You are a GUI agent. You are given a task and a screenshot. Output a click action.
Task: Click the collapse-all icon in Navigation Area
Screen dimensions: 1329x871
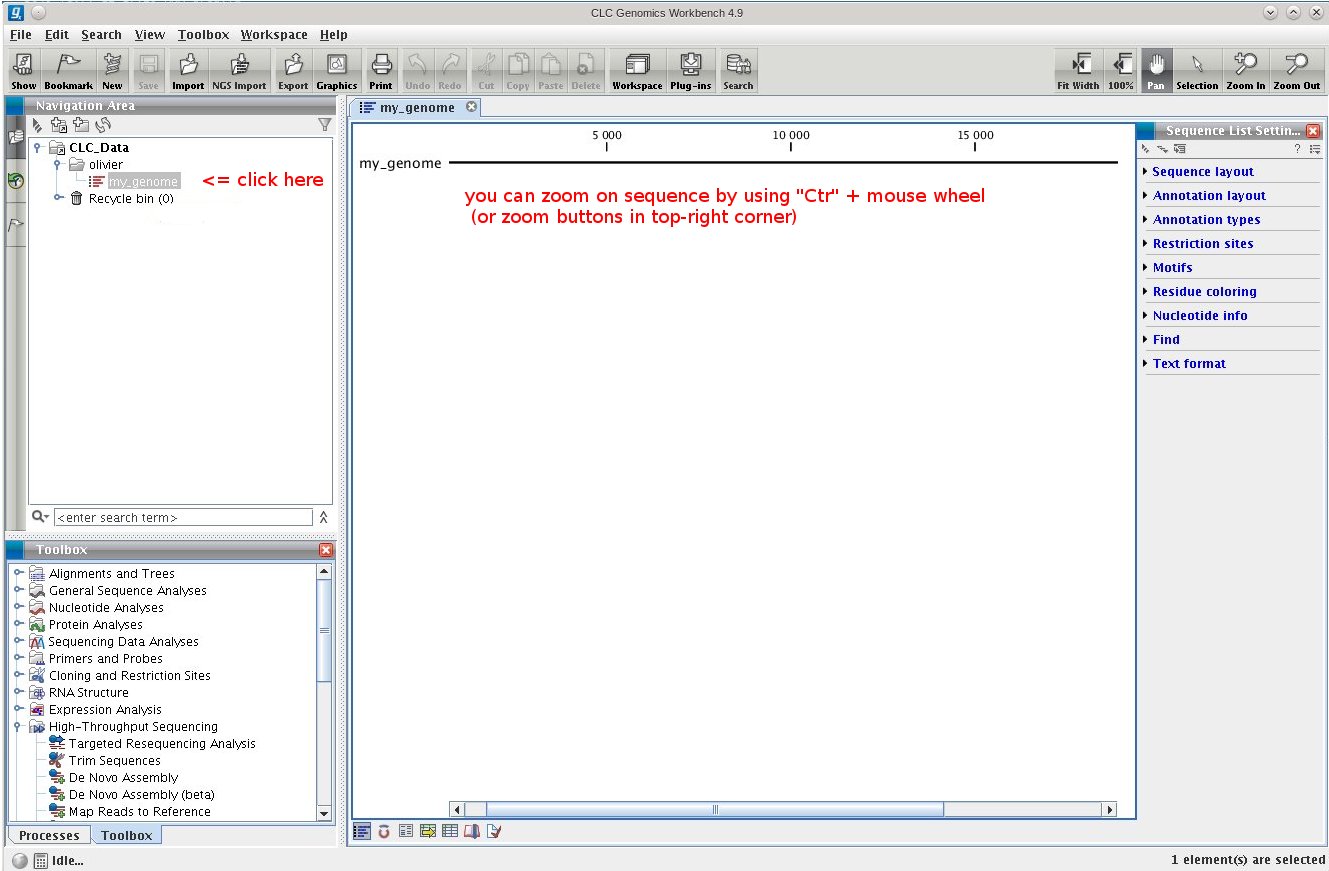click(38, 125)
